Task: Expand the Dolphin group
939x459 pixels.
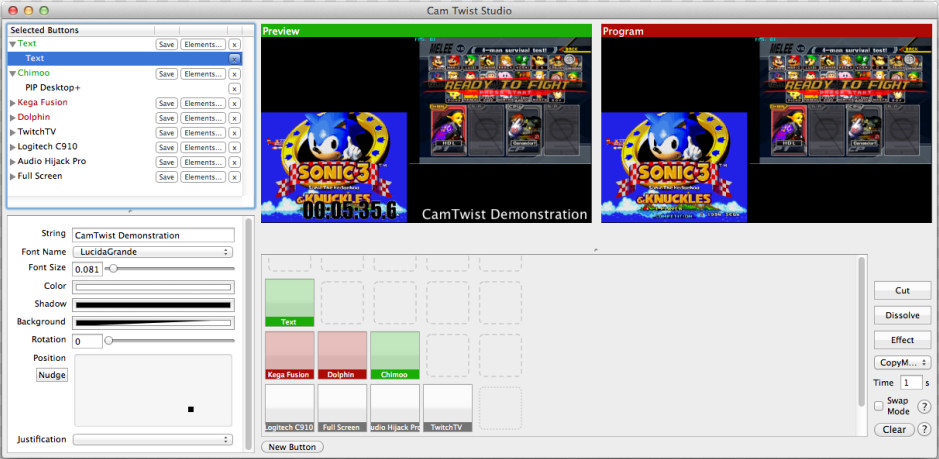Action: click(13, 117)
